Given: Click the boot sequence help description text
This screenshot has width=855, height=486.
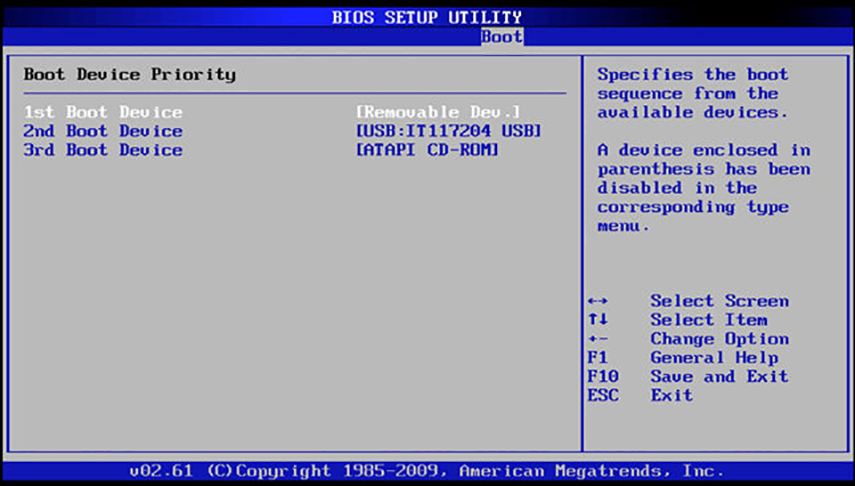Looking at the screenshot, I should (693, 93).
